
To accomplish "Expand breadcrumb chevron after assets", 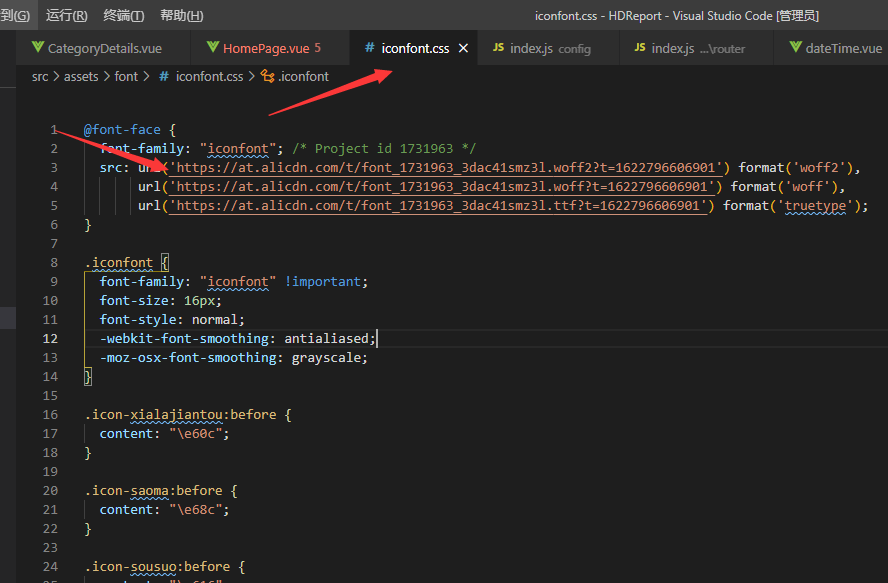I will point(106,76).
